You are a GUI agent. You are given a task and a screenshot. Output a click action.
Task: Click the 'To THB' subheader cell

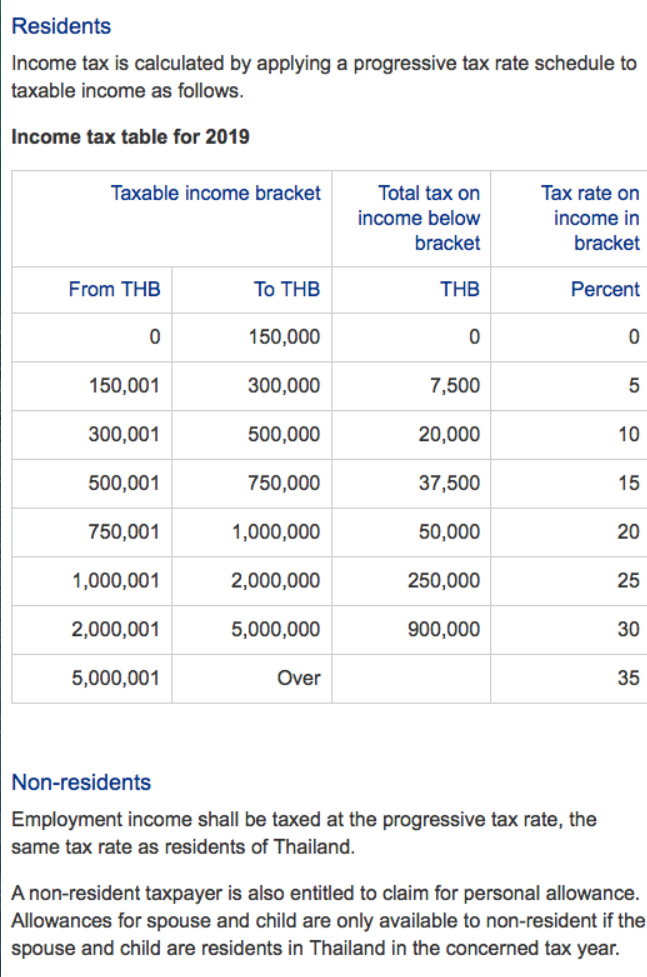(287, 289)
